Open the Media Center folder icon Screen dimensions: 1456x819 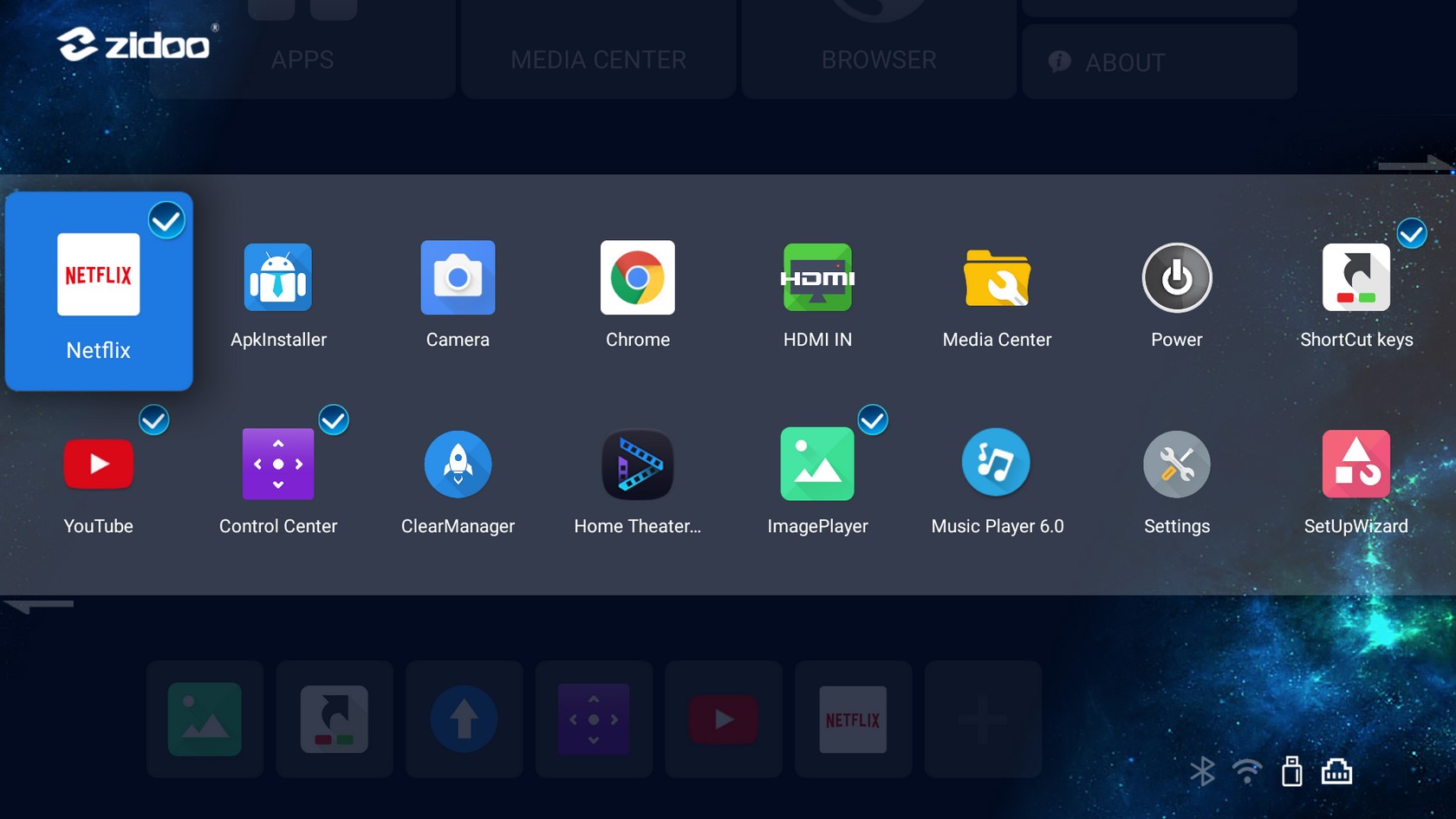[x=997, y=277]
